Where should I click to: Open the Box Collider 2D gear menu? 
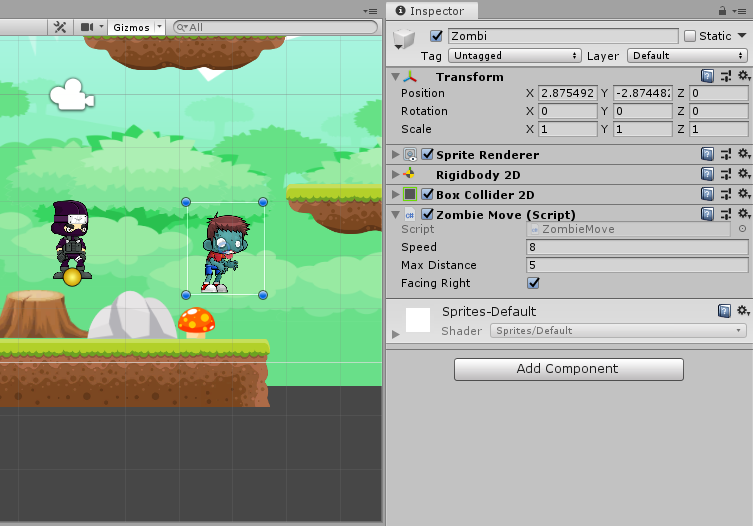(x=743, y=194)
